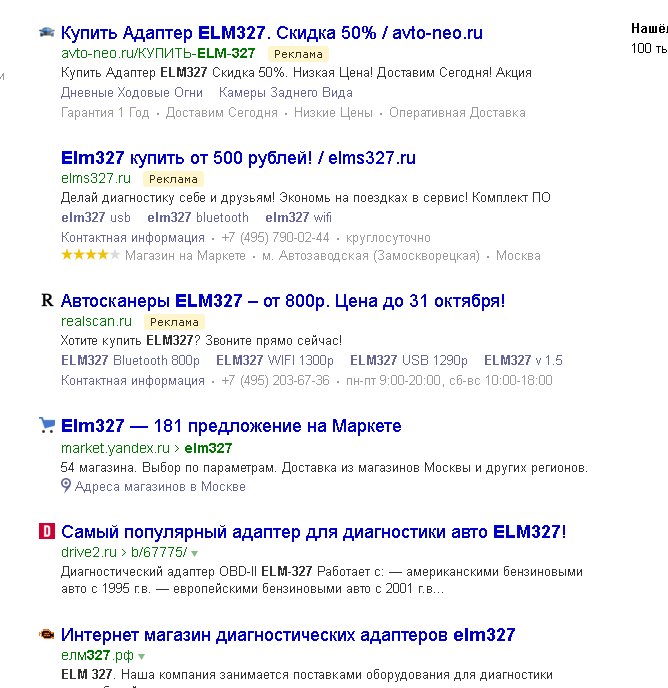This screenshot has width=668, height=688.
Task: Click the Yandex Market shopping cart icon
Action: click(x=47, y=425)
